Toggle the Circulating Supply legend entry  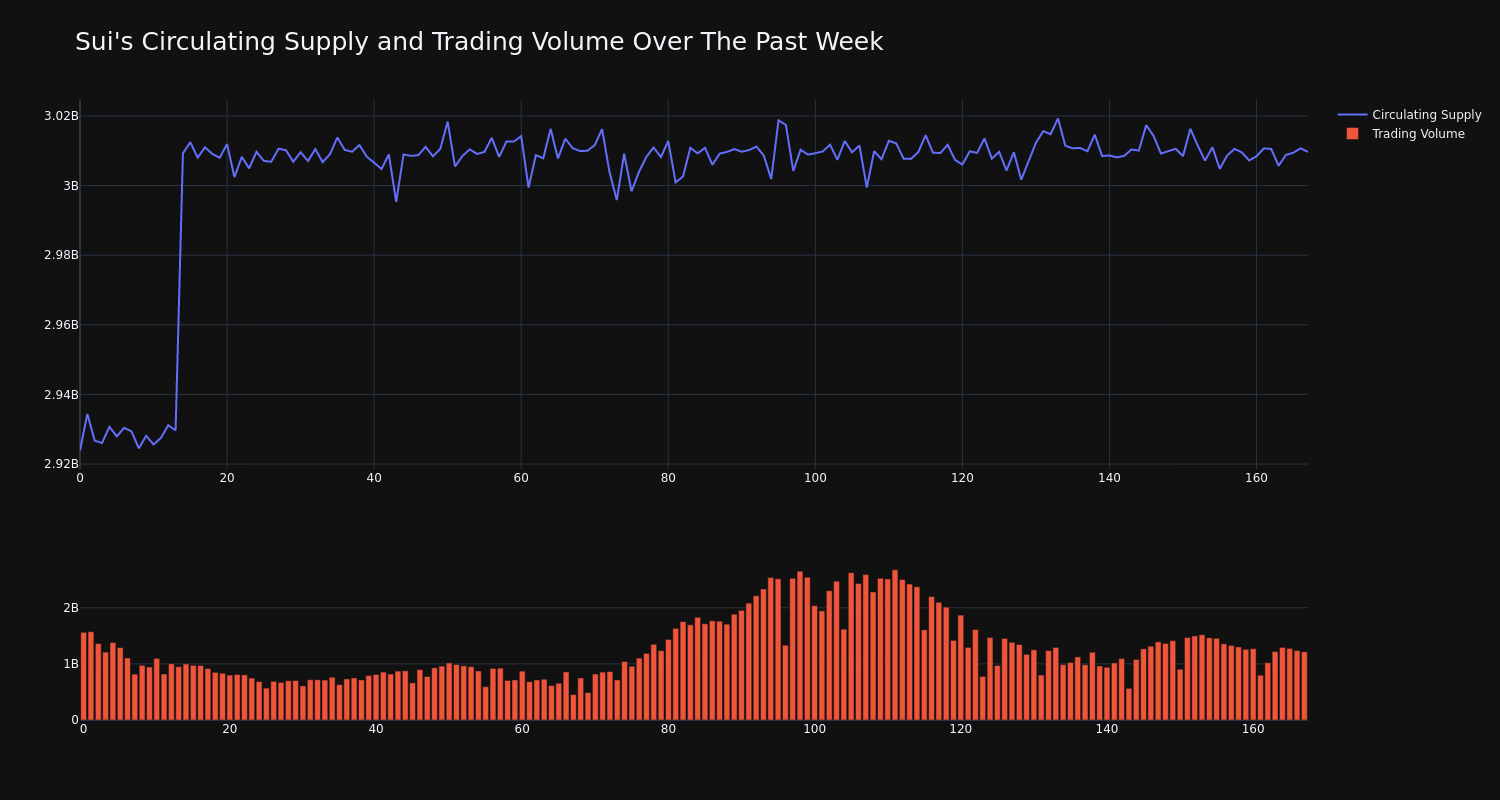click(x=1409, y=115)
